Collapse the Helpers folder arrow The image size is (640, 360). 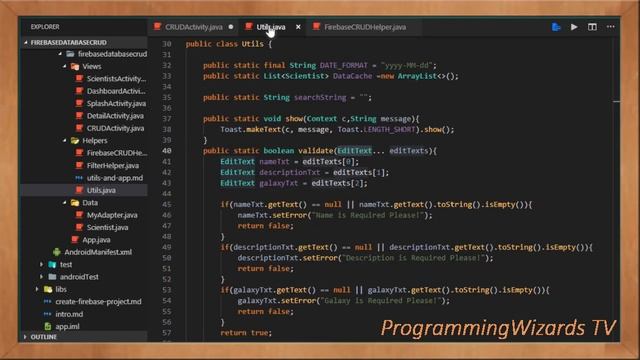(x=64, y=140)
